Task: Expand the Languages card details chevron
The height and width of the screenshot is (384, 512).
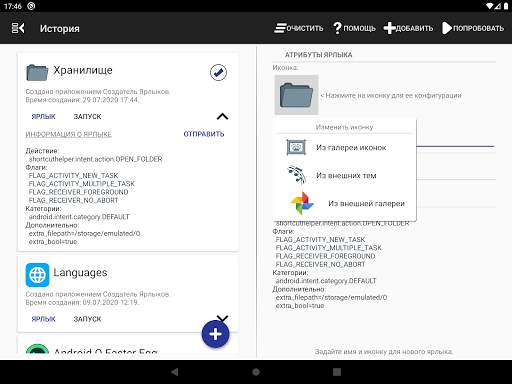Action: (x=222, y=318)
